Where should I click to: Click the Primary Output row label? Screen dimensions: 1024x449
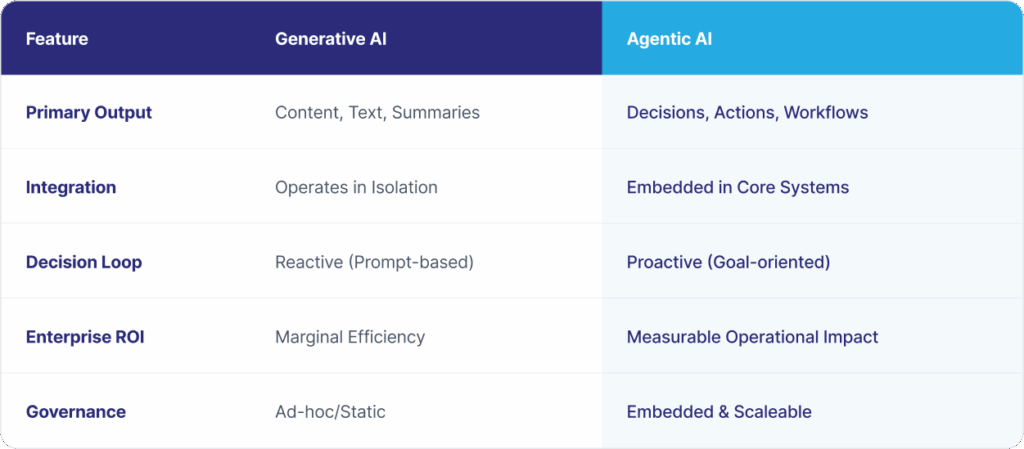(89, 112)
